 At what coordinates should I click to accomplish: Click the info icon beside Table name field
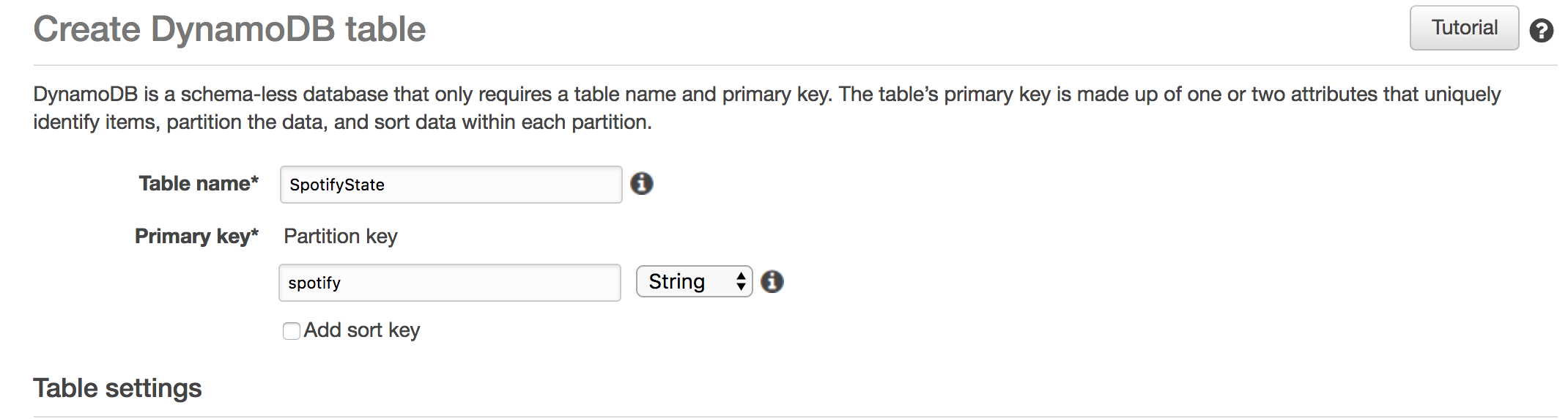click(x=642, y=183)
